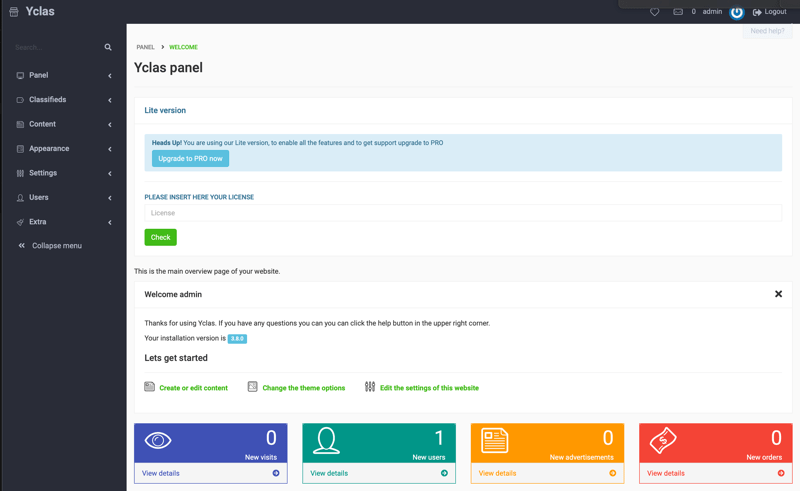The image size is (800, 491).
Task: Focus the sidebar Search field
Action: [x=57, y=47]
